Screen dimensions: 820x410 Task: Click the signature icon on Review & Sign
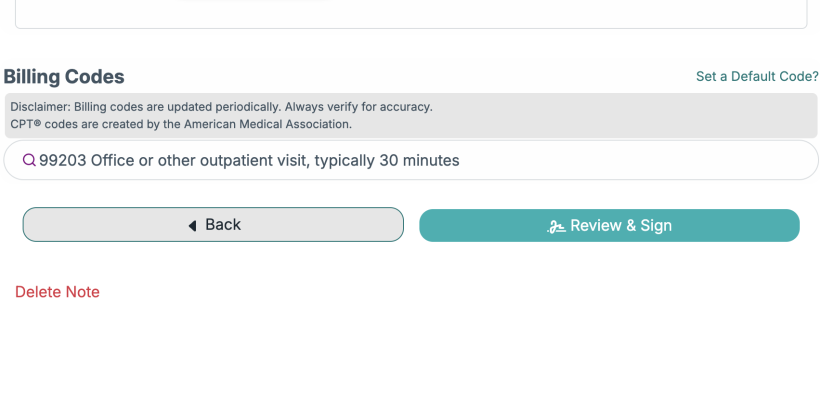(x=557, y=226)
